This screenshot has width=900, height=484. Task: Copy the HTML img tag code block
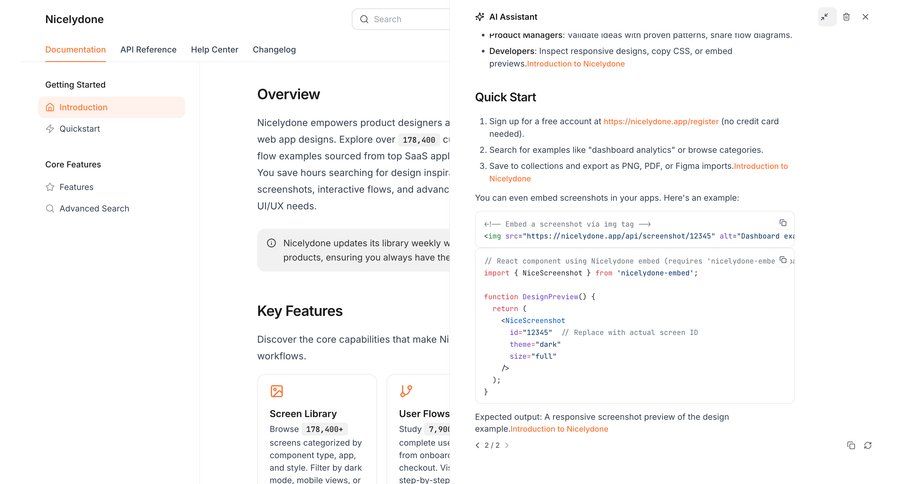783,223
